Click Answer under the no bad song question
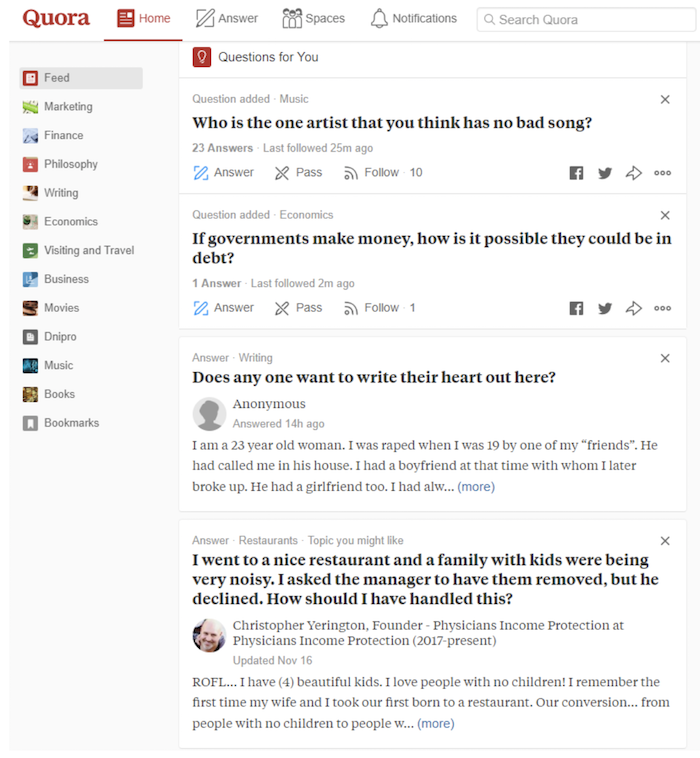700x758 pixels. [x=223, y=173]
